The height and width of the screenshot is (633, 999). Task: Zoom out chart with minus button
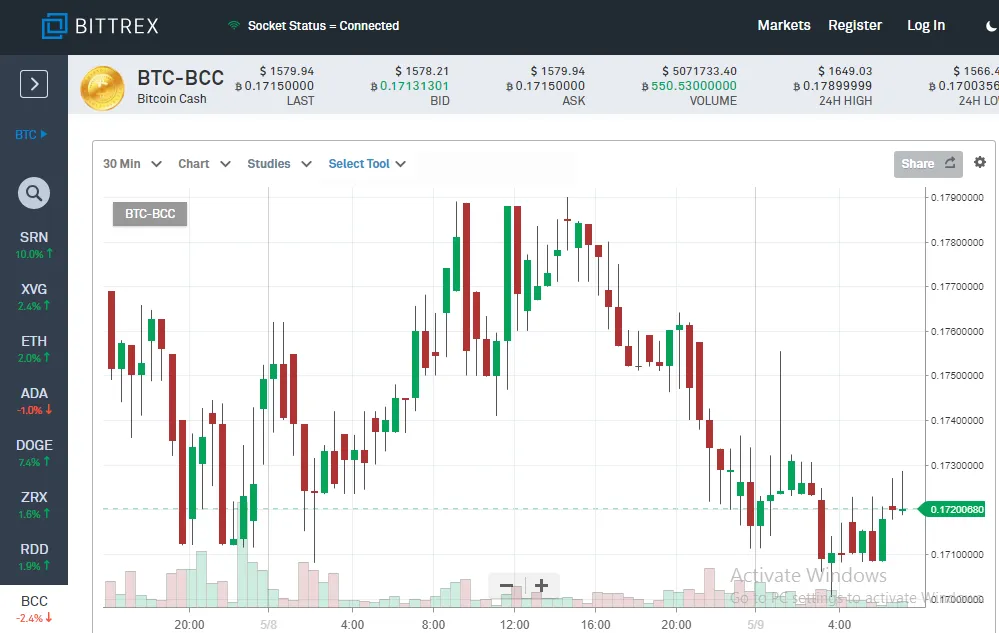(x=507, y=586)
